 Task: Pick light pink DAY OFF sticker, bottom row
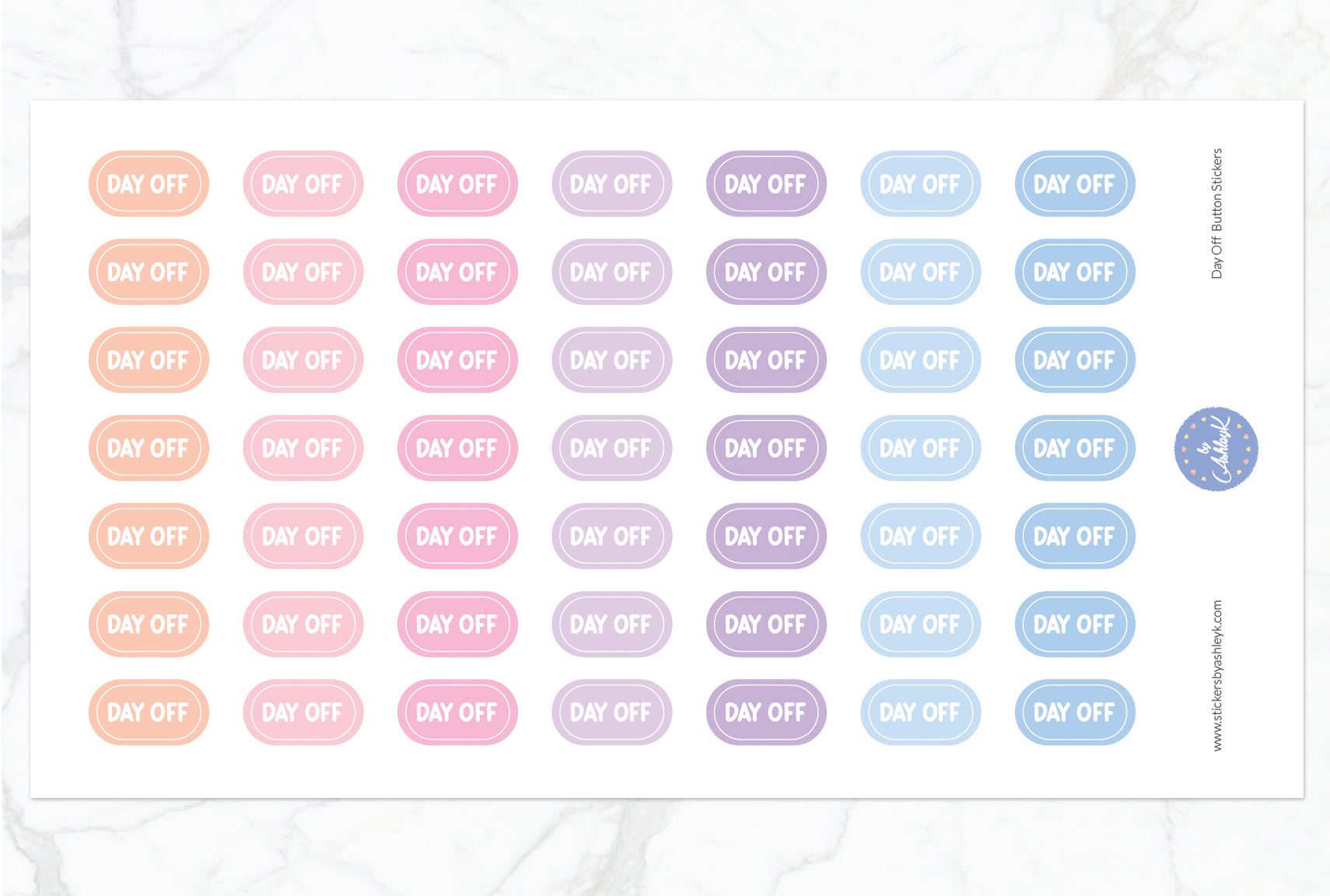303,712
